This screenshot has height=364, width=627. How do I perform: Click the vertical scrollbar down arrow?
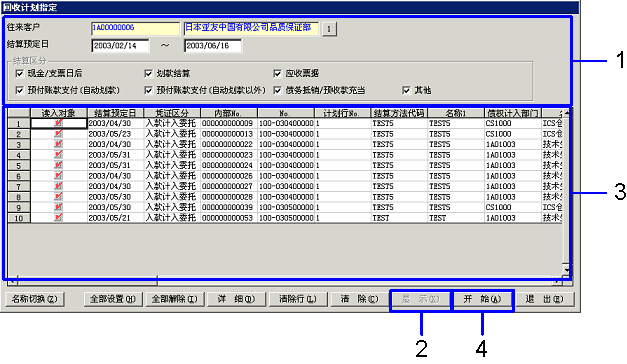click(x=567, y=270)
